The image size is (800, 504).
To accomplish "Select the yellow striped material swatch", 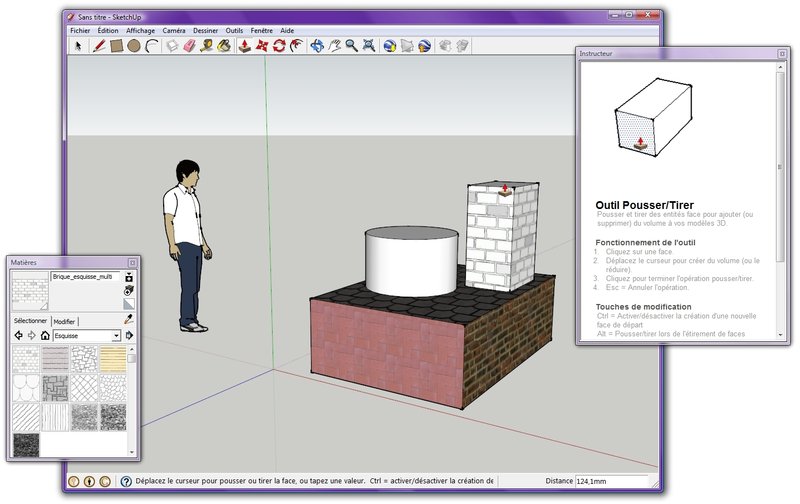I will click(113, 358).
